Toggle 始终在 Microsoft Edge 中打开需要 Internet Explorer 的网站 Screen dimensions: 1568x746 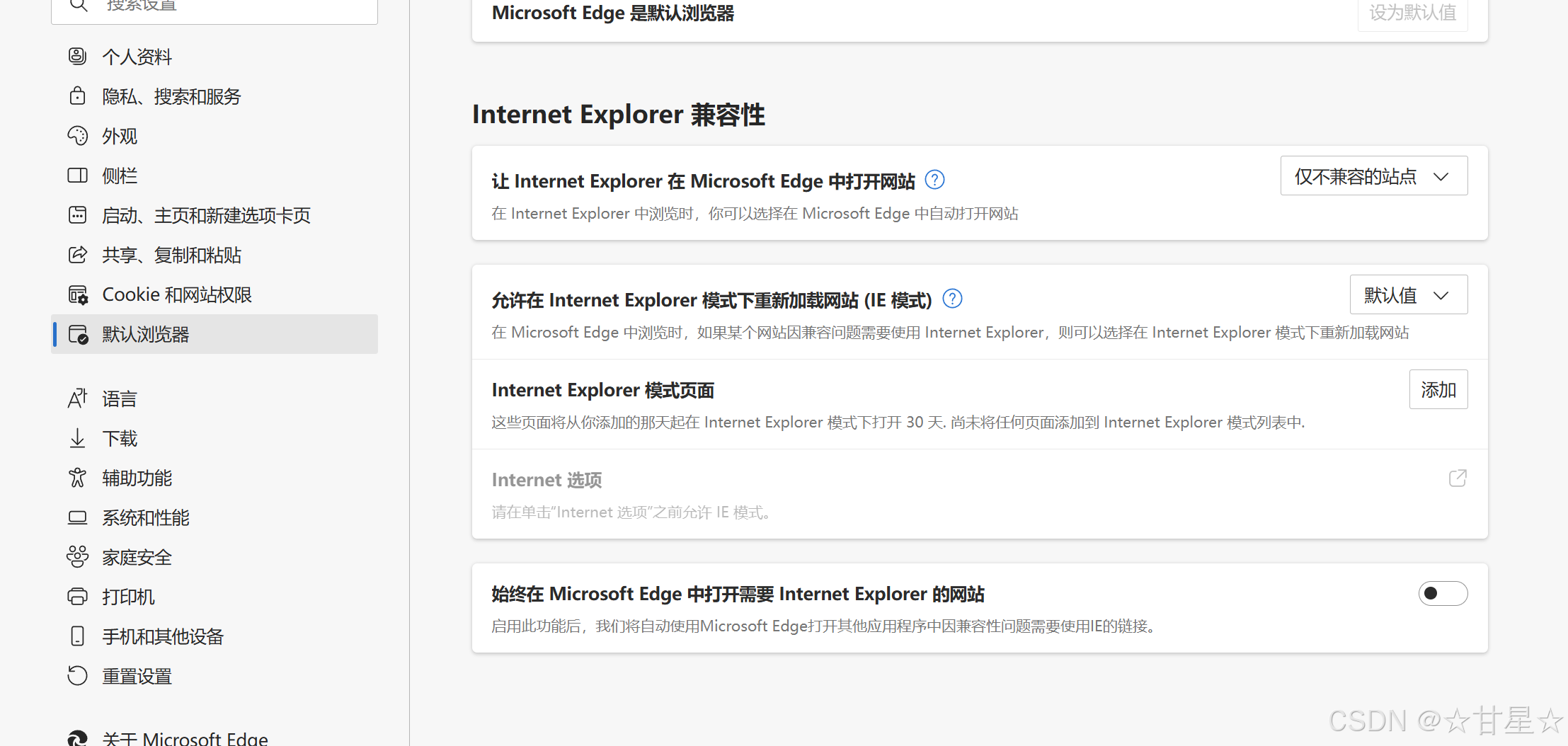click(x=1443, y=593)
